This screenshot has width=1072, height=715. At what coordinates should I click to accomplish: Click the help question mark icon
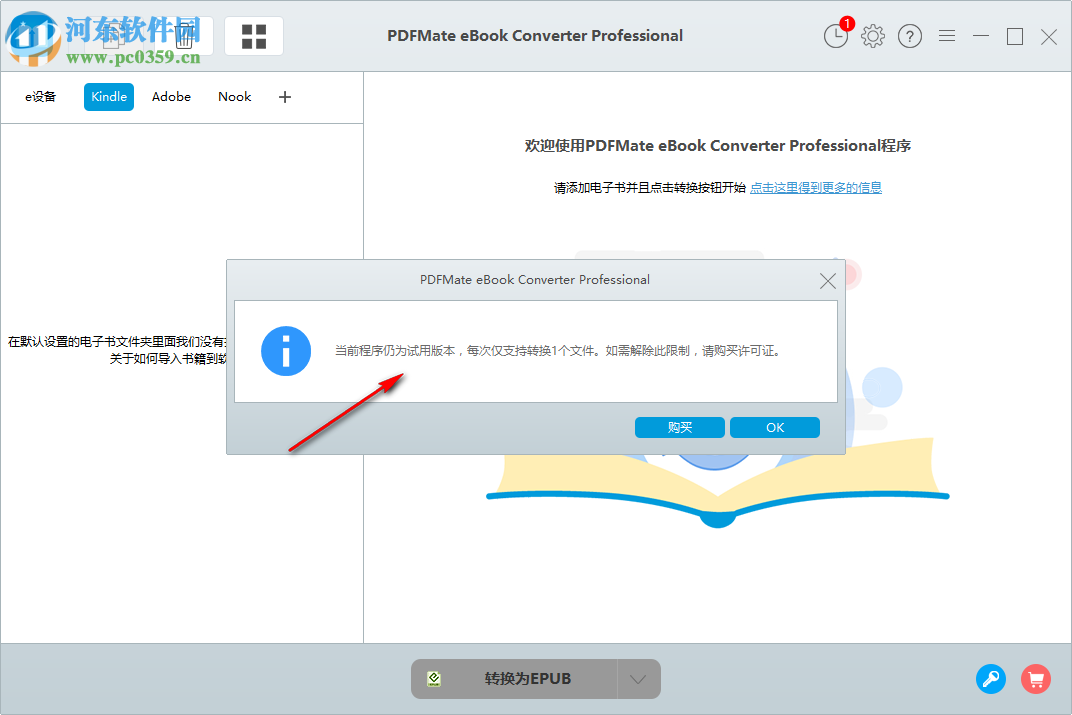909,36
